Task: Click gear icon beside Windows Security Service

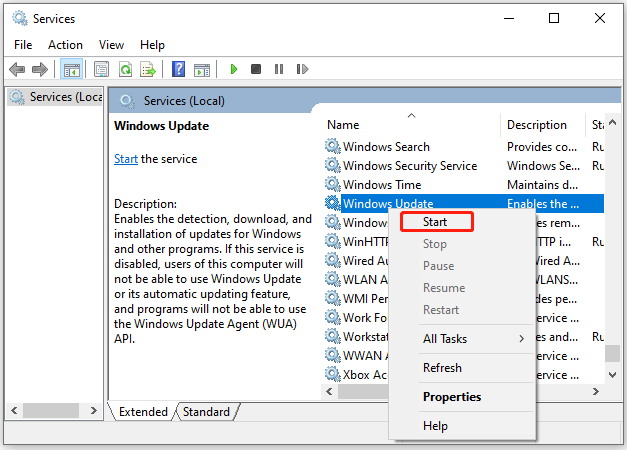Action: point(332,165)
